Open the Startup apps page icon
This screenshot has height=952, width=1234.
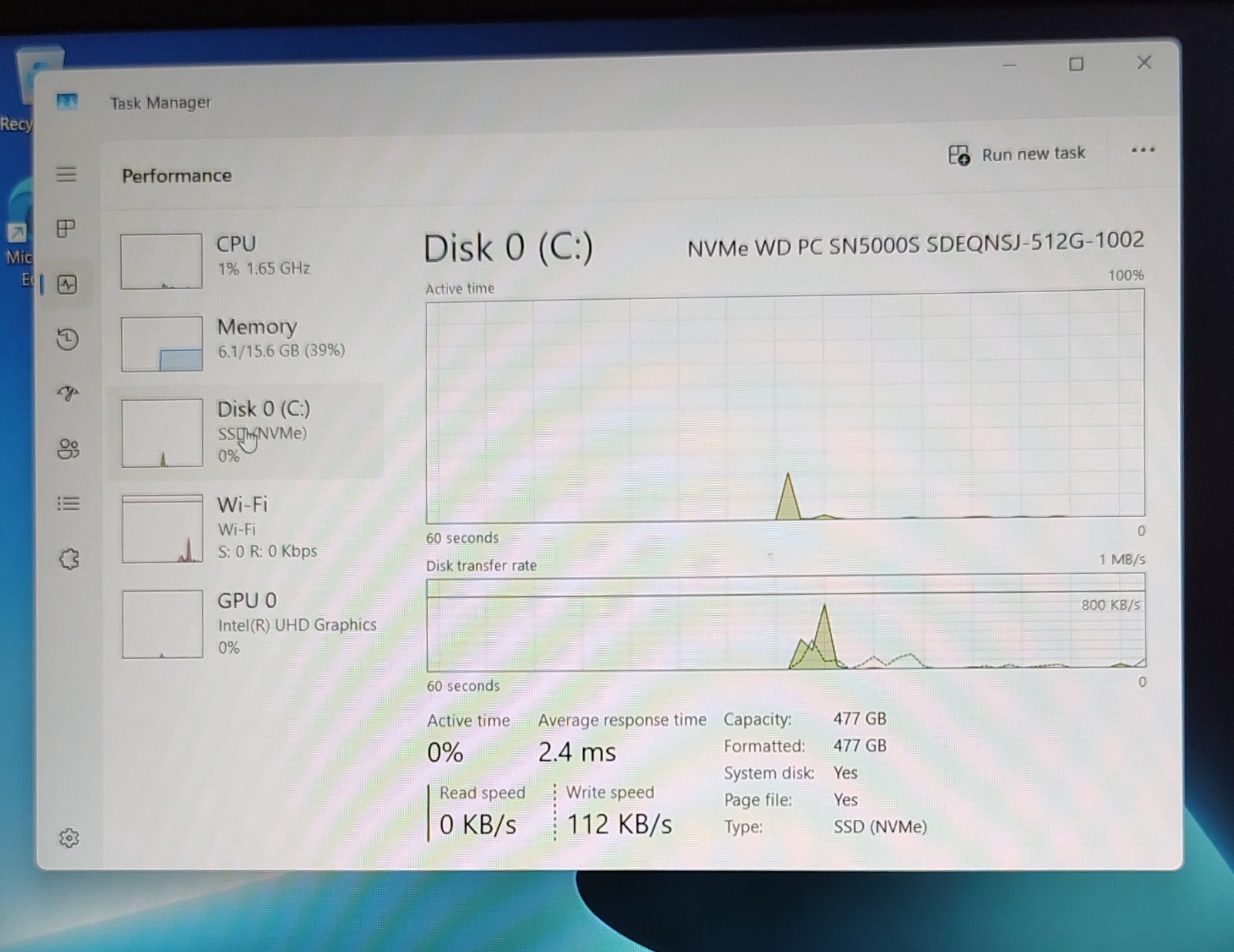(68, 394)
